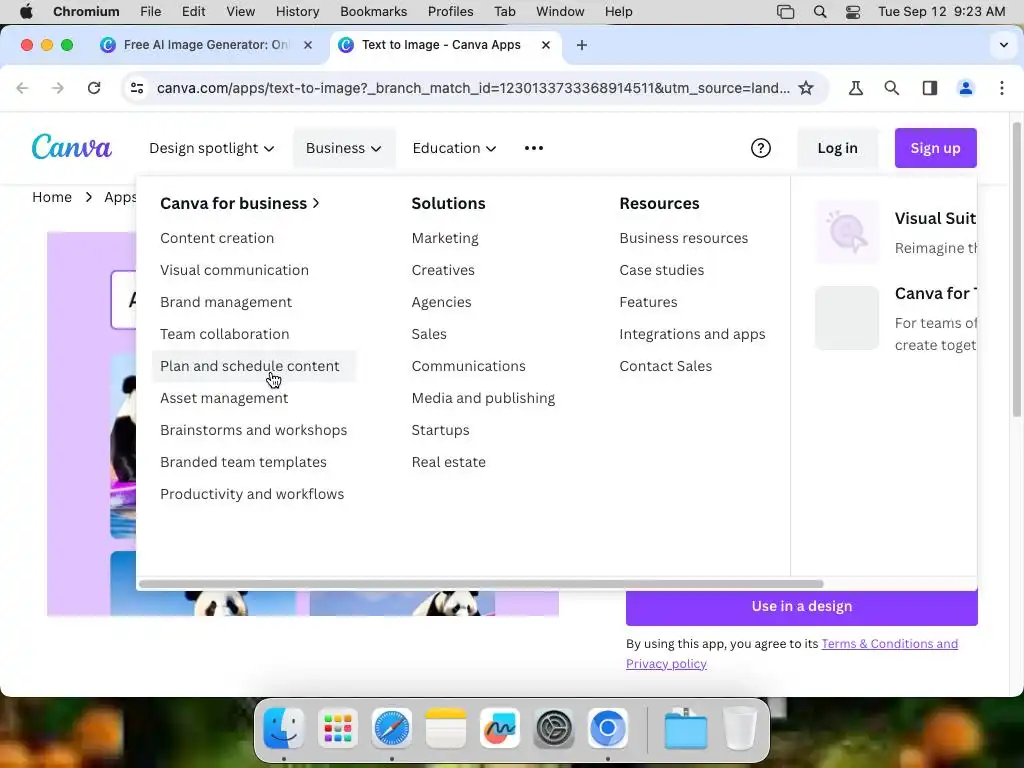Open Finder from the dock

283,728
